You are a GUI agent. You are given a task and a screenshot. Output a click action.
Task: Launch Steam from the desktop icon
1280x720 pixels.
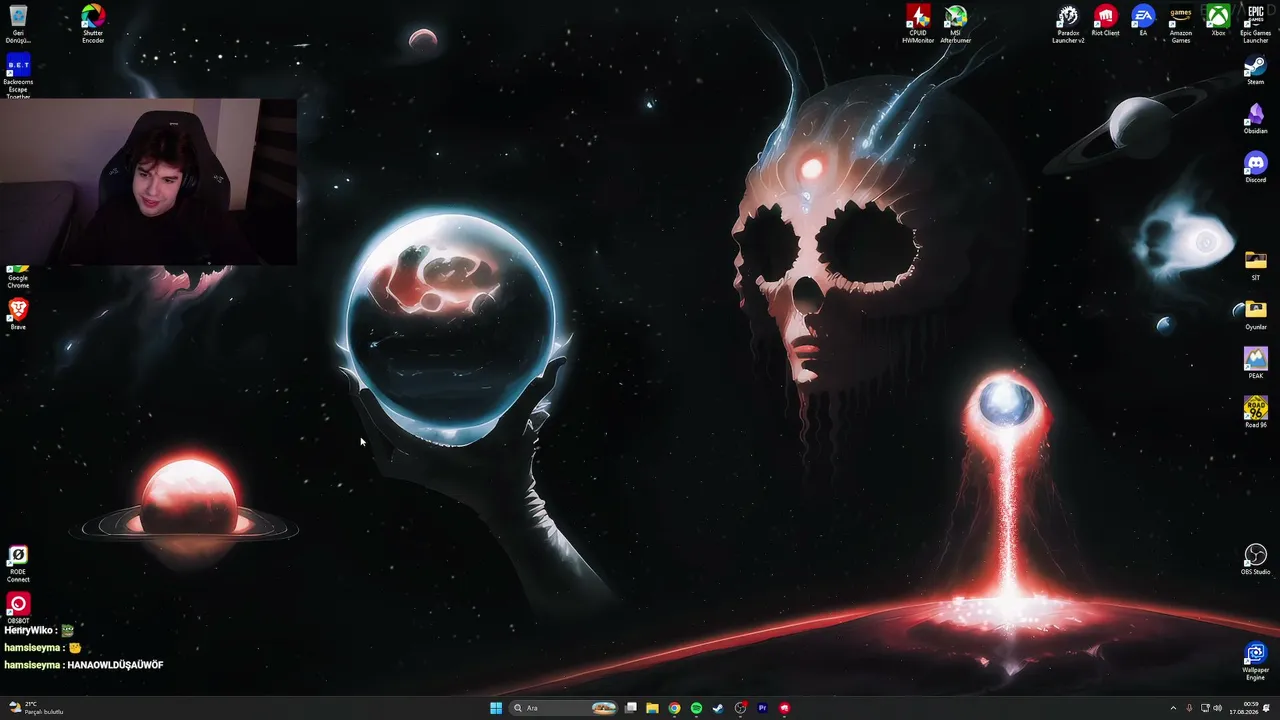coord(1256,70)
